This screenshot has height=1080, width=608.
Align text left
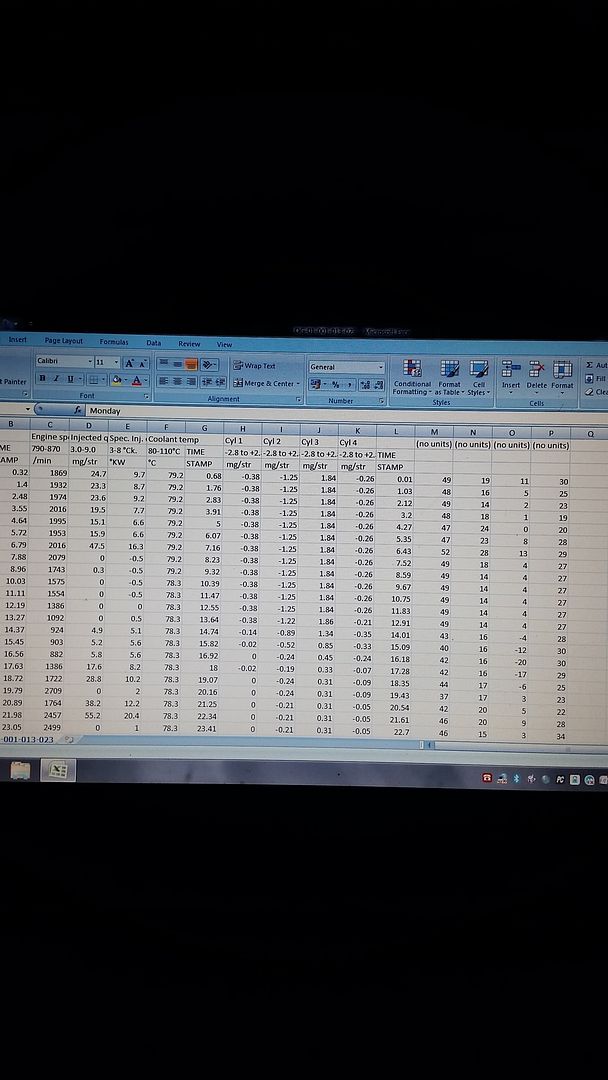[164, 381]
